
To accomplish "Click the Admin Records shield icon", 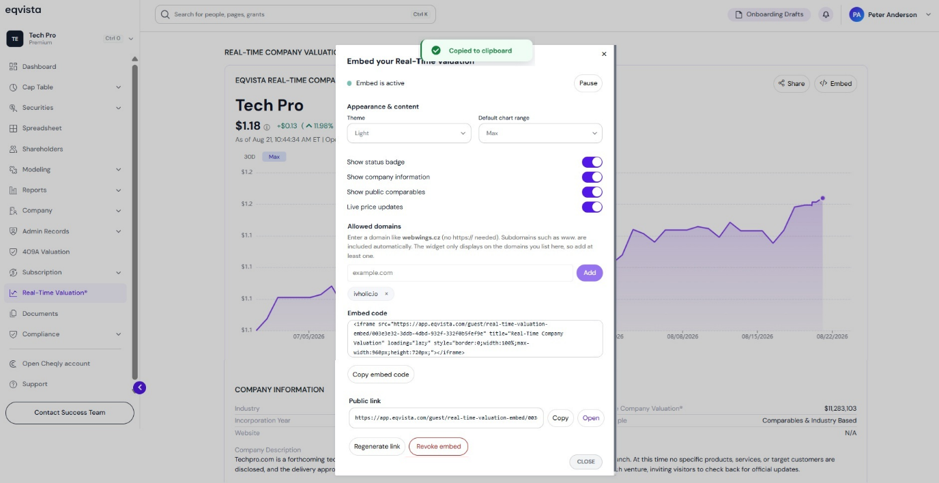I will tap(13, 231).
